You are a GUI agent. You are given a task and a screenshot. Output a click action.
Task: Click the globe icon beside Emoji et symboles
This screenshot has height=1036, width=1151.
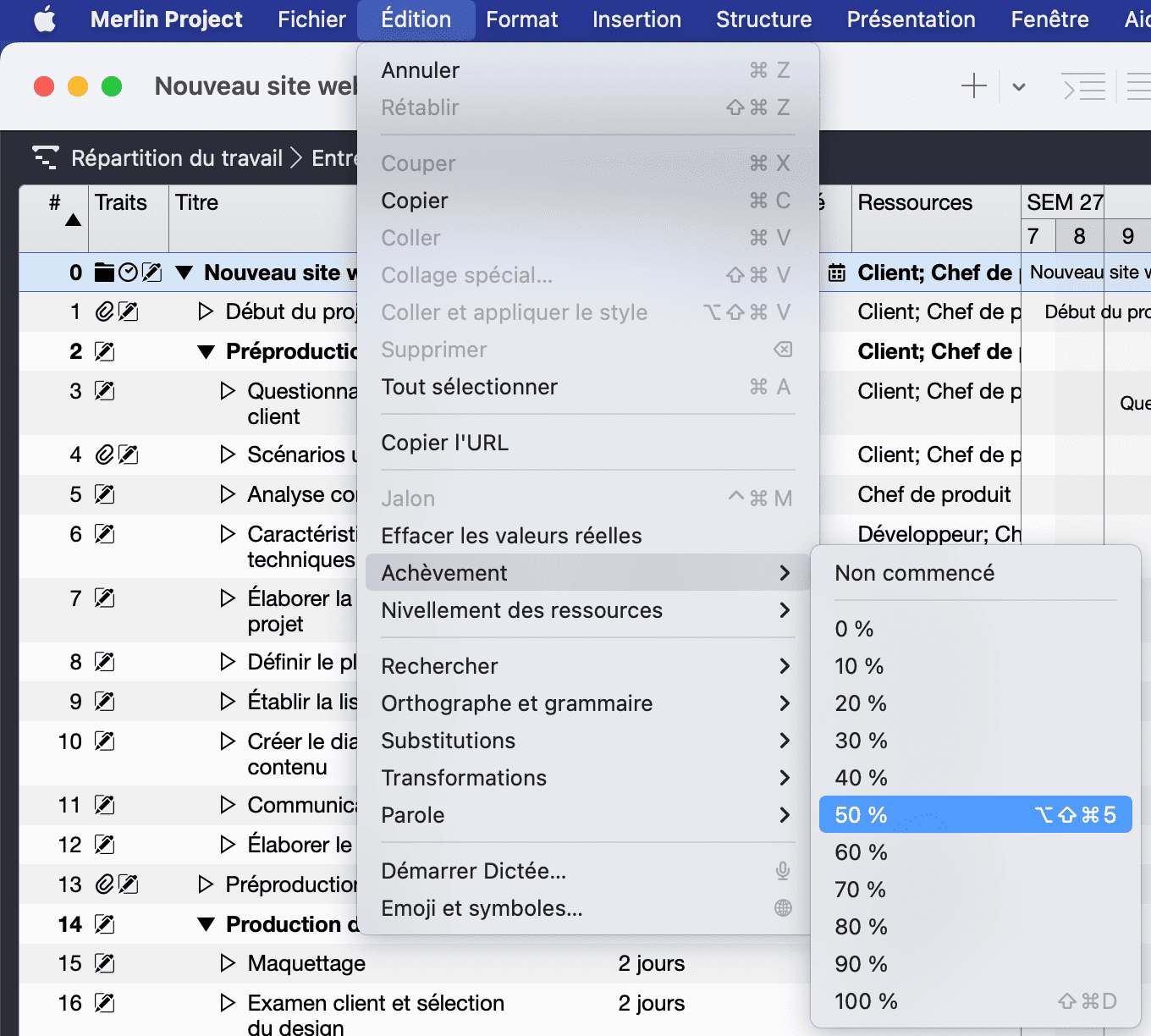(782, 907)
